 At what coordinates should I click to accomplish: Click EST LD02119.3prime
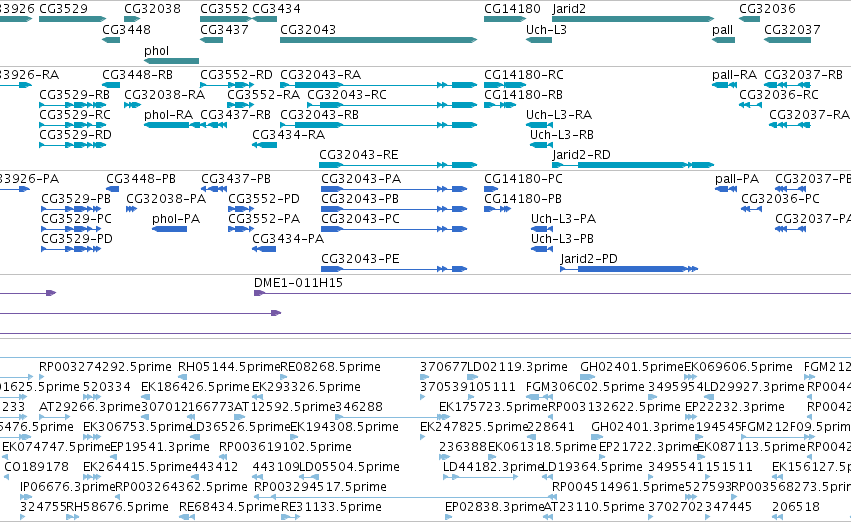pos(517,367)
